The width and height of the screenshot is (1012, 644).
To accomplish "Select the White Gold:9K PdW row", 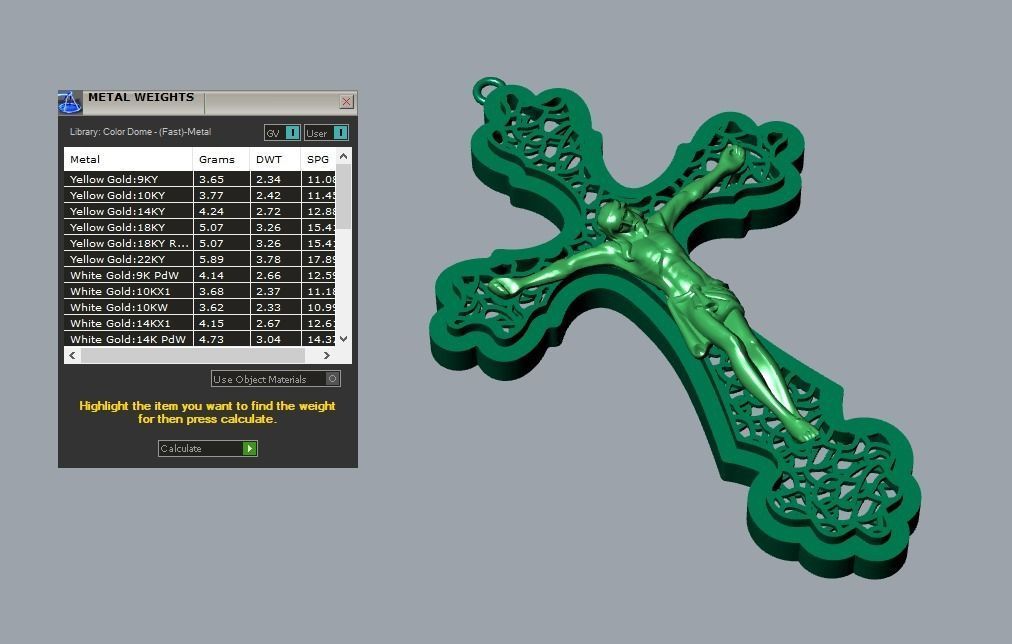I will pos(199,275).
